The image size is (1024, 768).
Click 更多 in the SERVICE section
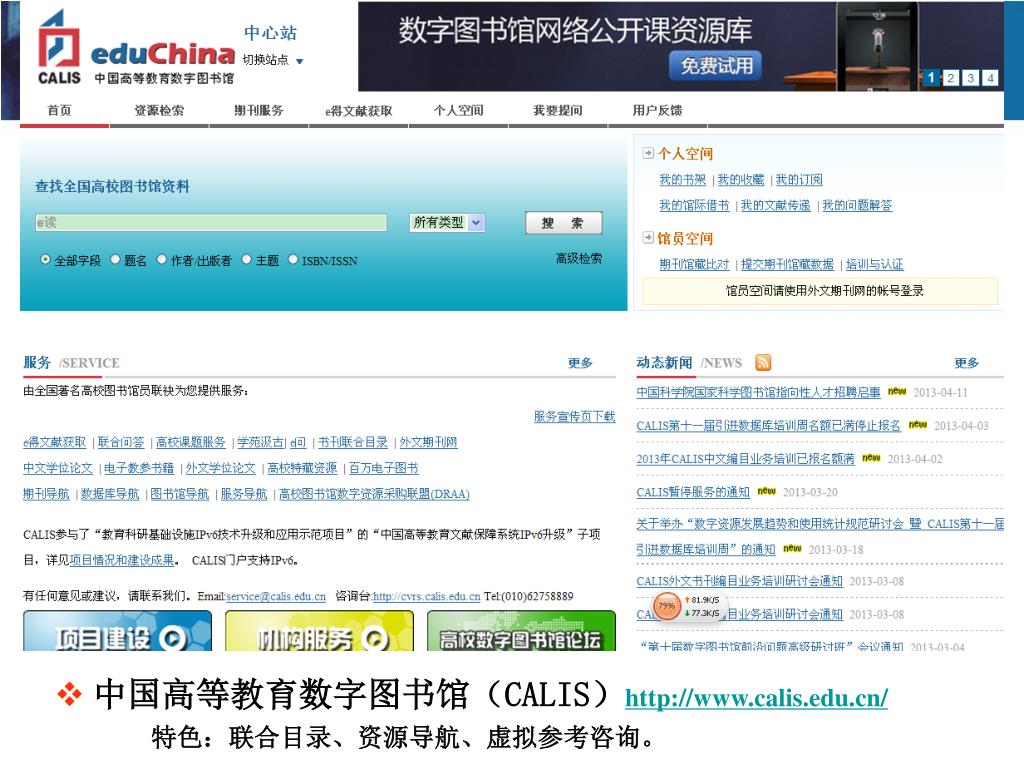(580, 363)
